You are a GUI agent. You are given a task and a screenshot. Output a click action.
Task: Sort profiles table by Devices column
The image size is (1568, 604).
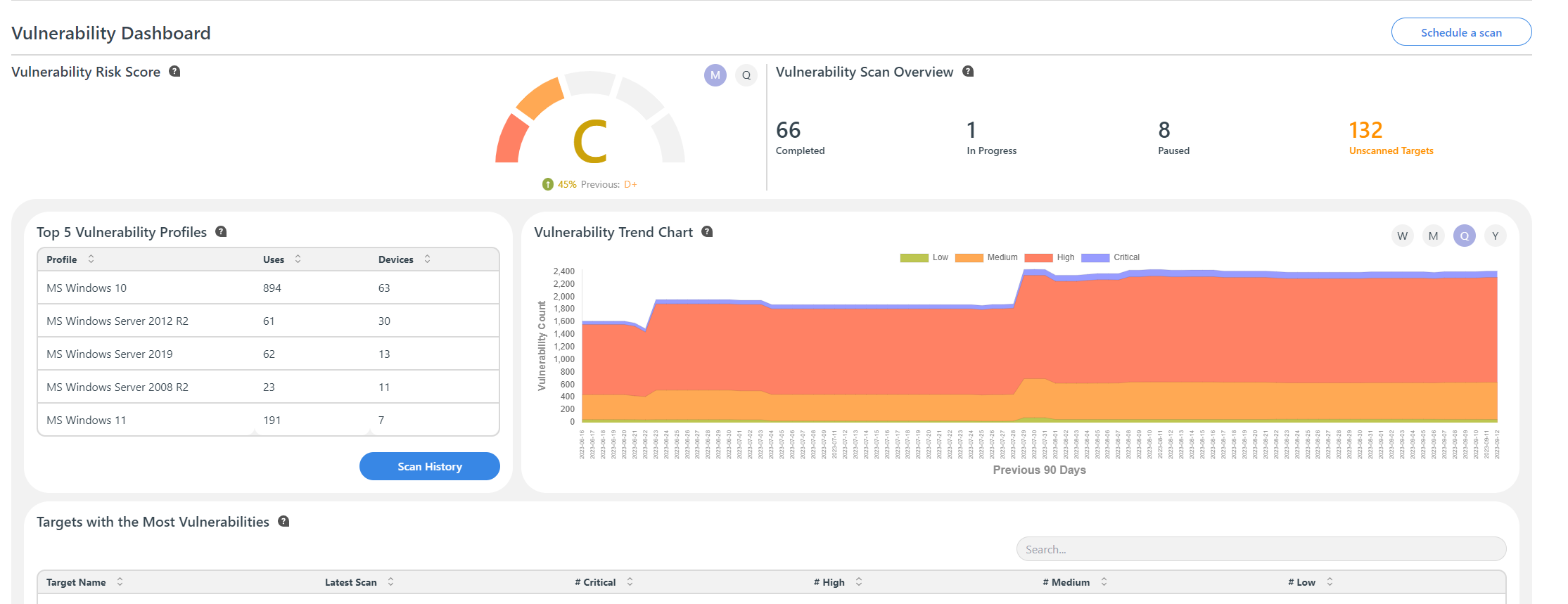[427, 259]
